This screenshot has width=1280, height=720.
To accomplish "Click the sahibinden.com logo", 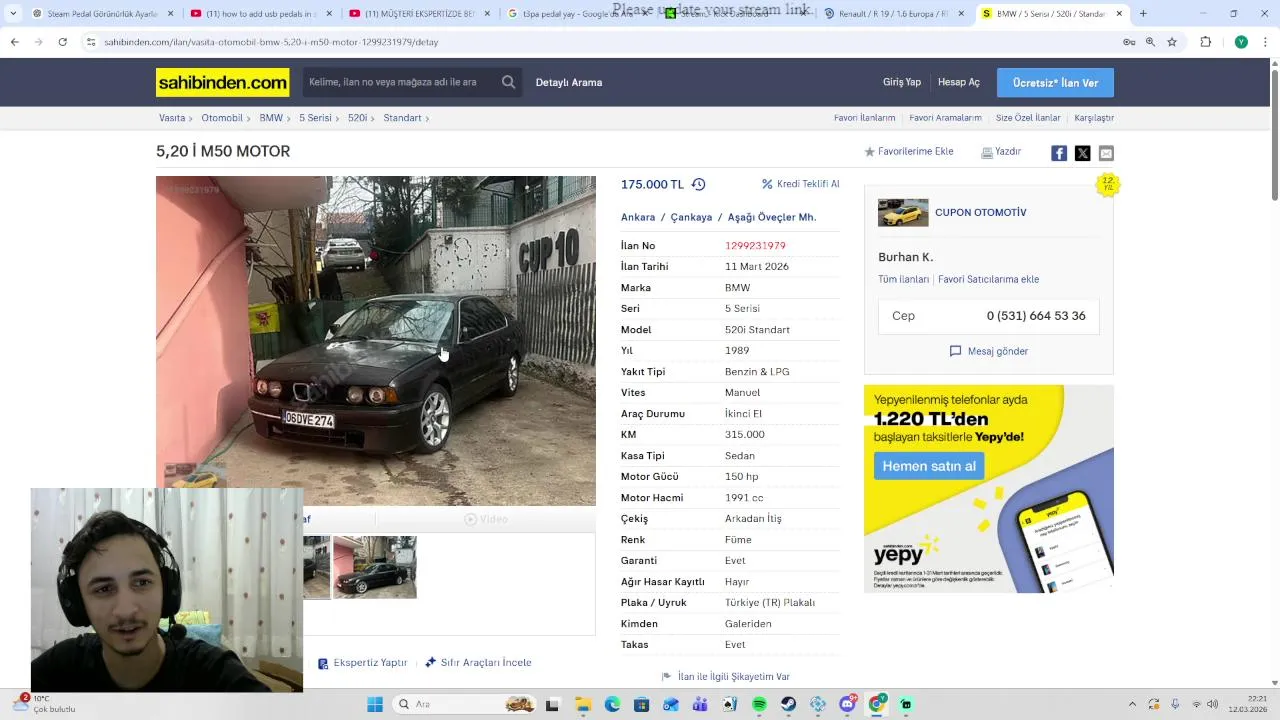I will tap(222, 82).
